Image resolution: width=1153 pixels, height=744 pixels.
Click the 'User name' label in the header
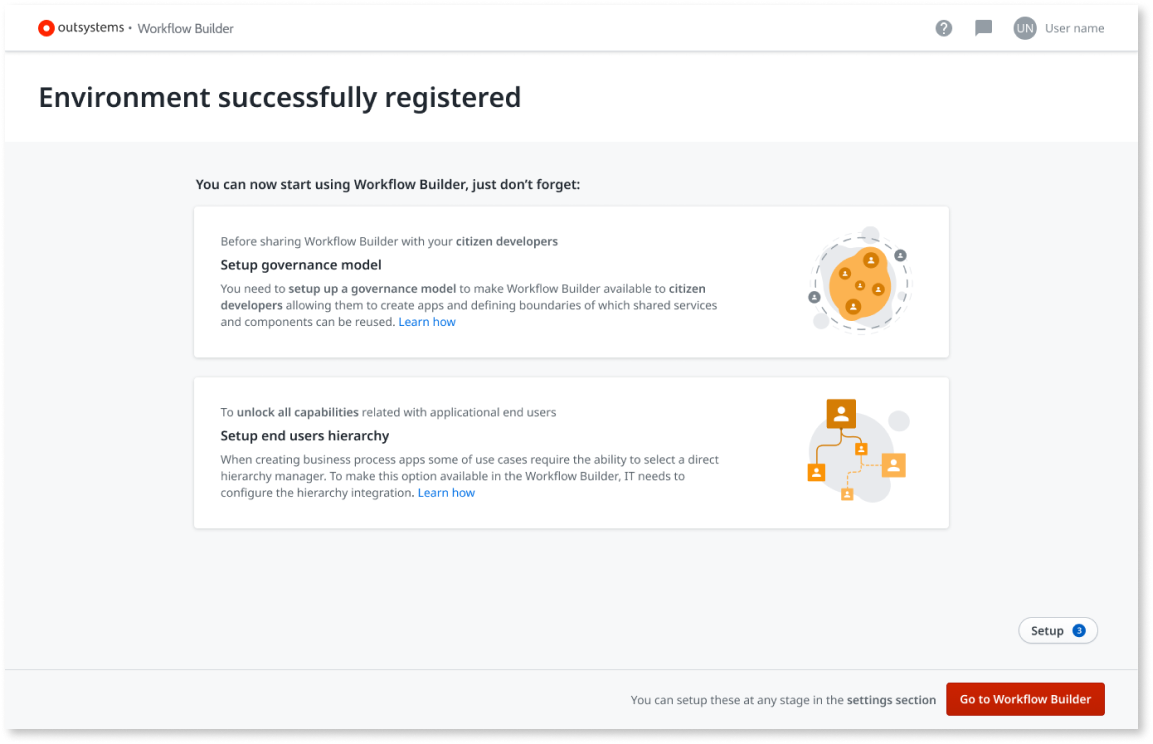click(x=1074, y=28)
